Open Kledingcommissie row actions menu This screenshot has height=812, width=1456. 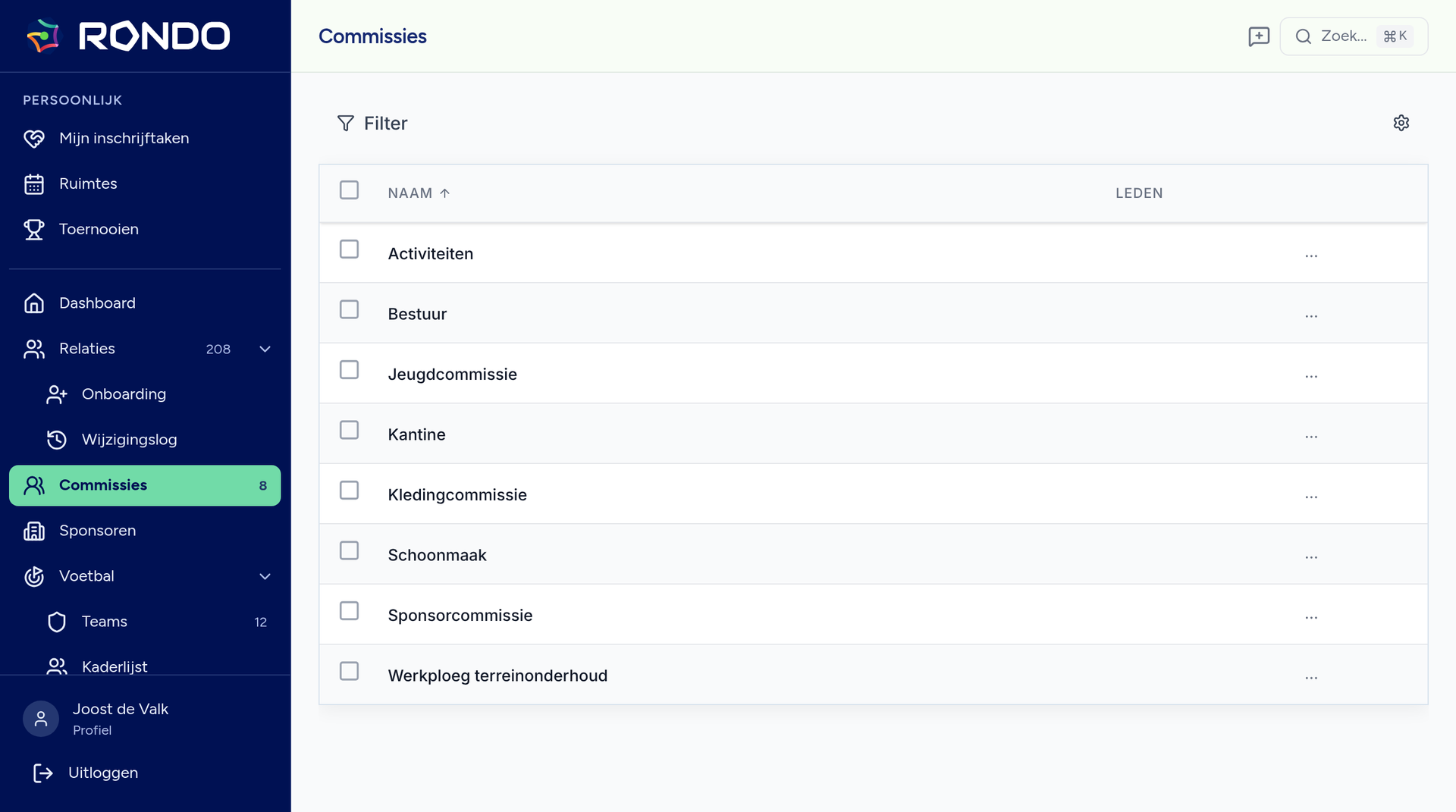pyautogui.click(x=1311, y=497)
